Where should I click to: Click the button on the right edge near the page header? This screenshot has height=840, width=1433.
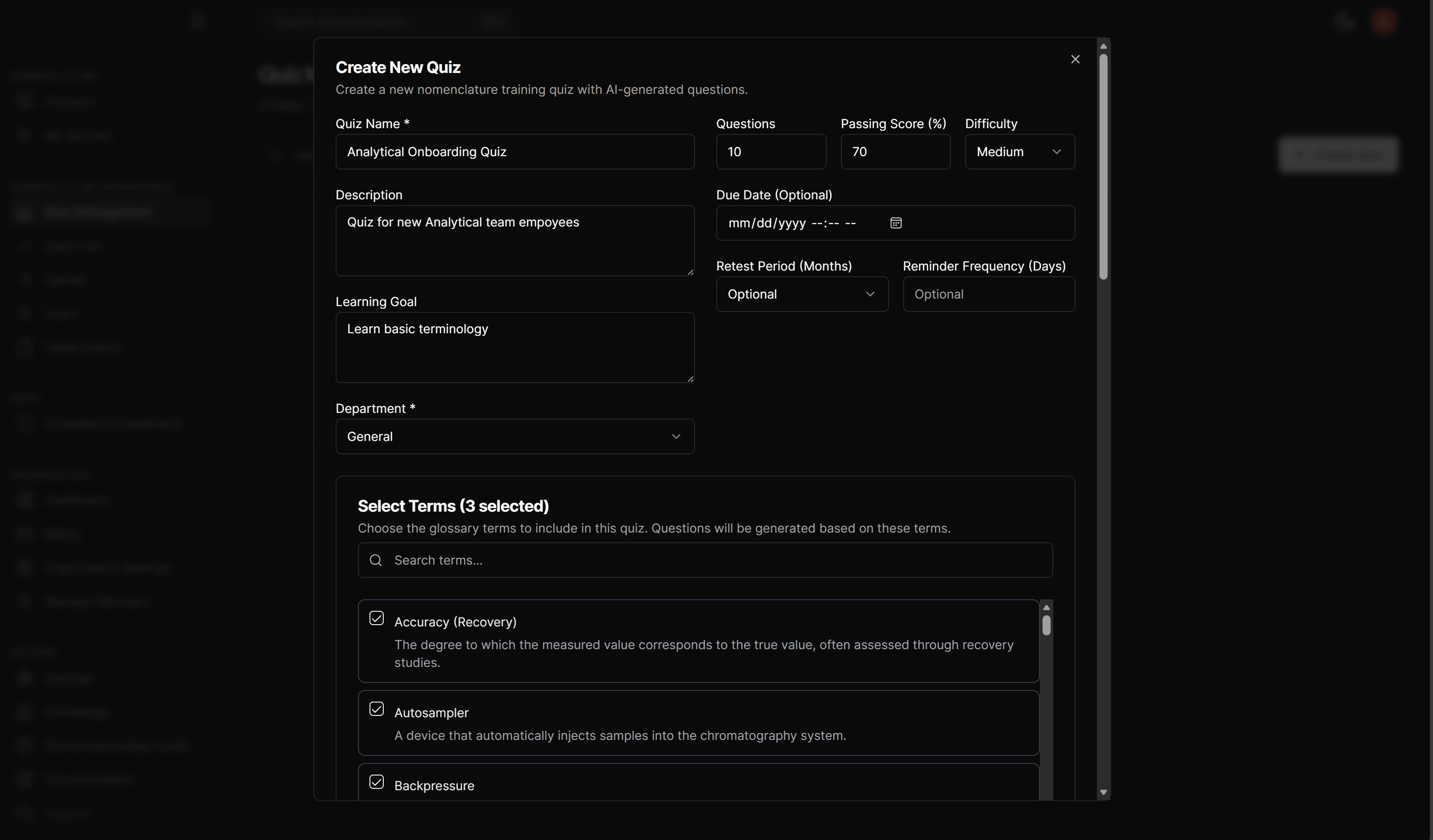1339,154
